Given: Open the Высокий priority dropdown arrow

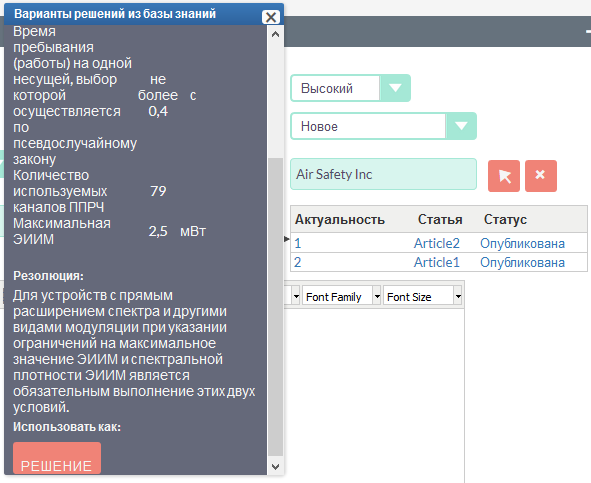Looking at the screenshot, I should (x=395, y=88).
